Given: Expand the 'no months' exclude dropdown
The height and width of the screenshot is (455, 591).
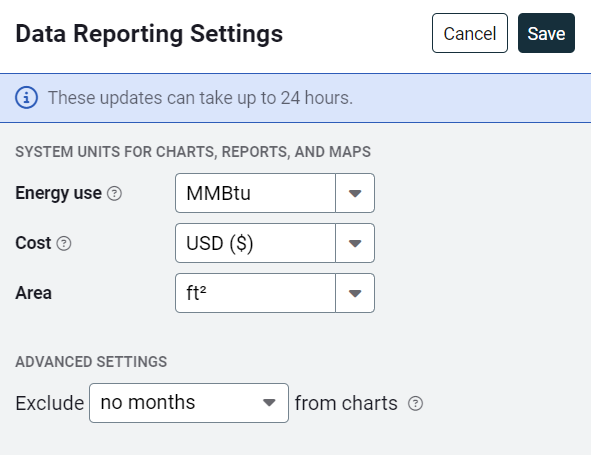Looking at the screenshot, I should pos(189,403).
